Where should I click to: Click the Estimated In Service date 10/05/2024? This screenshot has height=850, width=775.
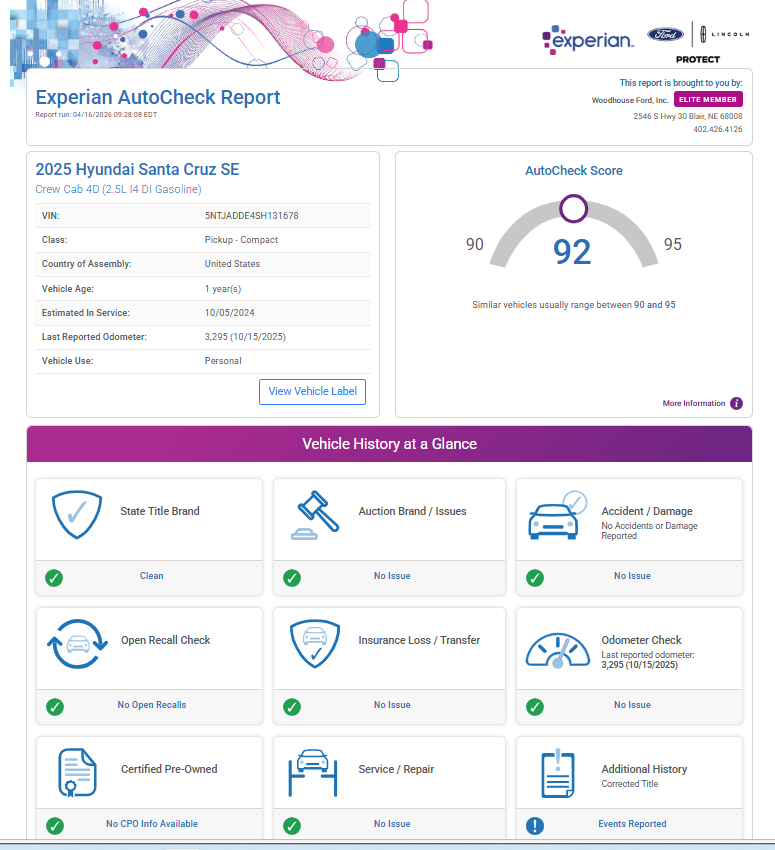(229, 313)
